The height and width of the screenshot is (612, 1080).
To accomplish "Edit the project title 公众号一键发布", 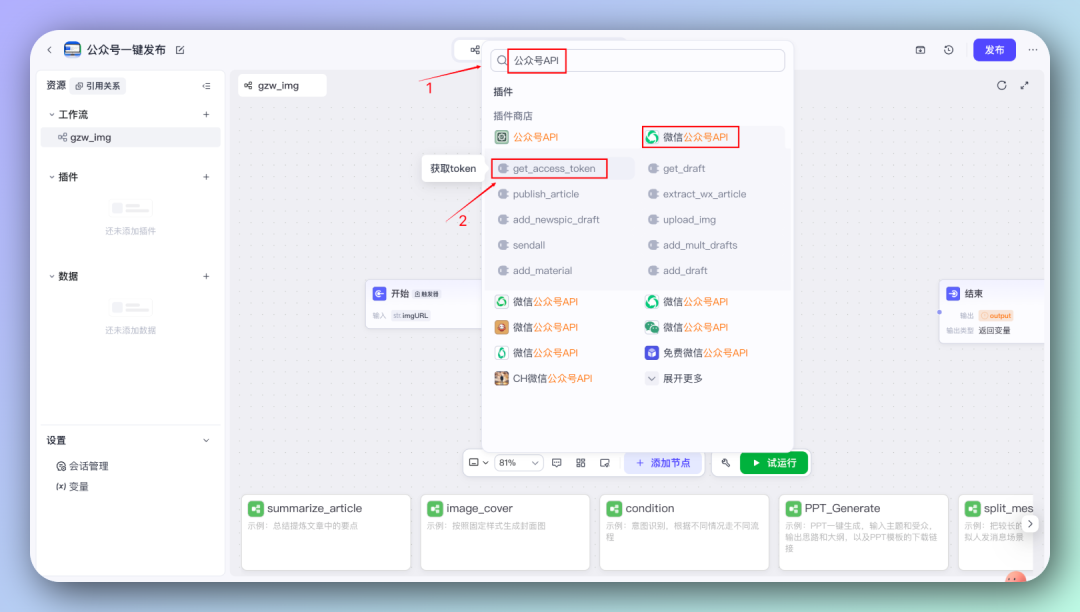I will pyautogui.click(x=180, y=50).
